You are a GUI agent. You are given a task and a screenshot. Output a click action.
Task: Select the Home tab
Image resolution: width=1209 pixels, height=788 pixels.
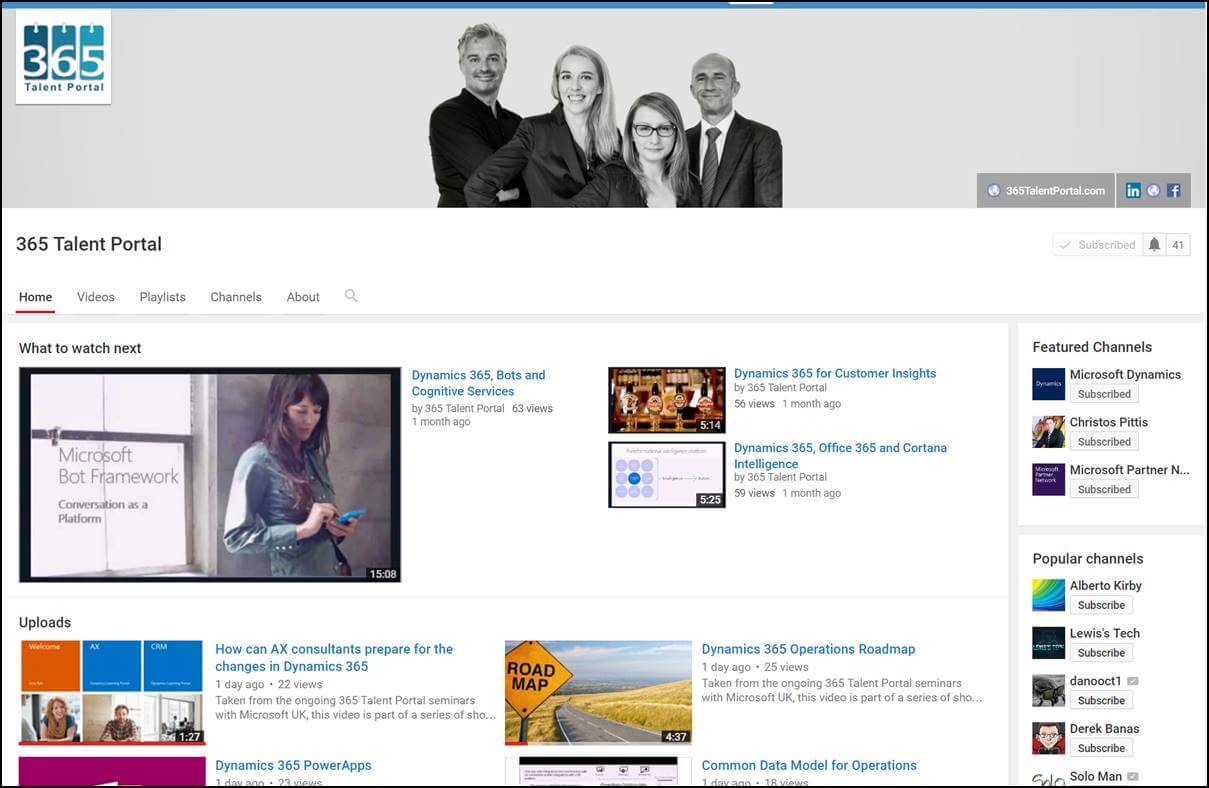pos(35,297)
